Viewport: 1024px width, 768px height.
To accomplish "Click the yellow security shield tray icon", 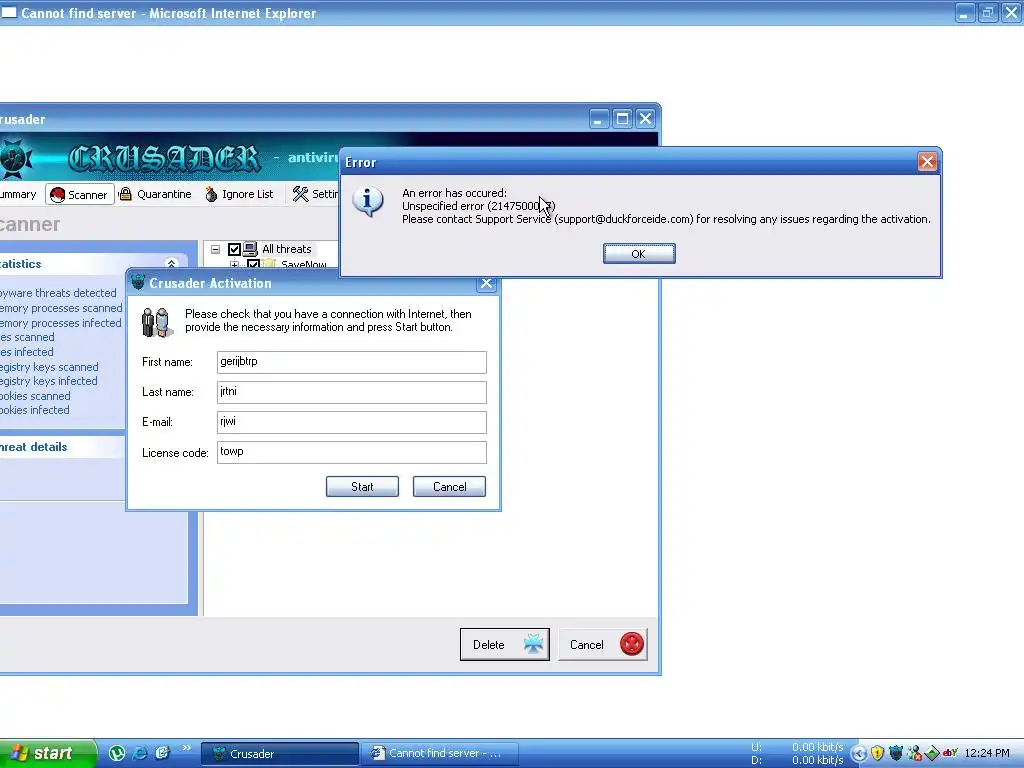I will click(x=877, y=754).
